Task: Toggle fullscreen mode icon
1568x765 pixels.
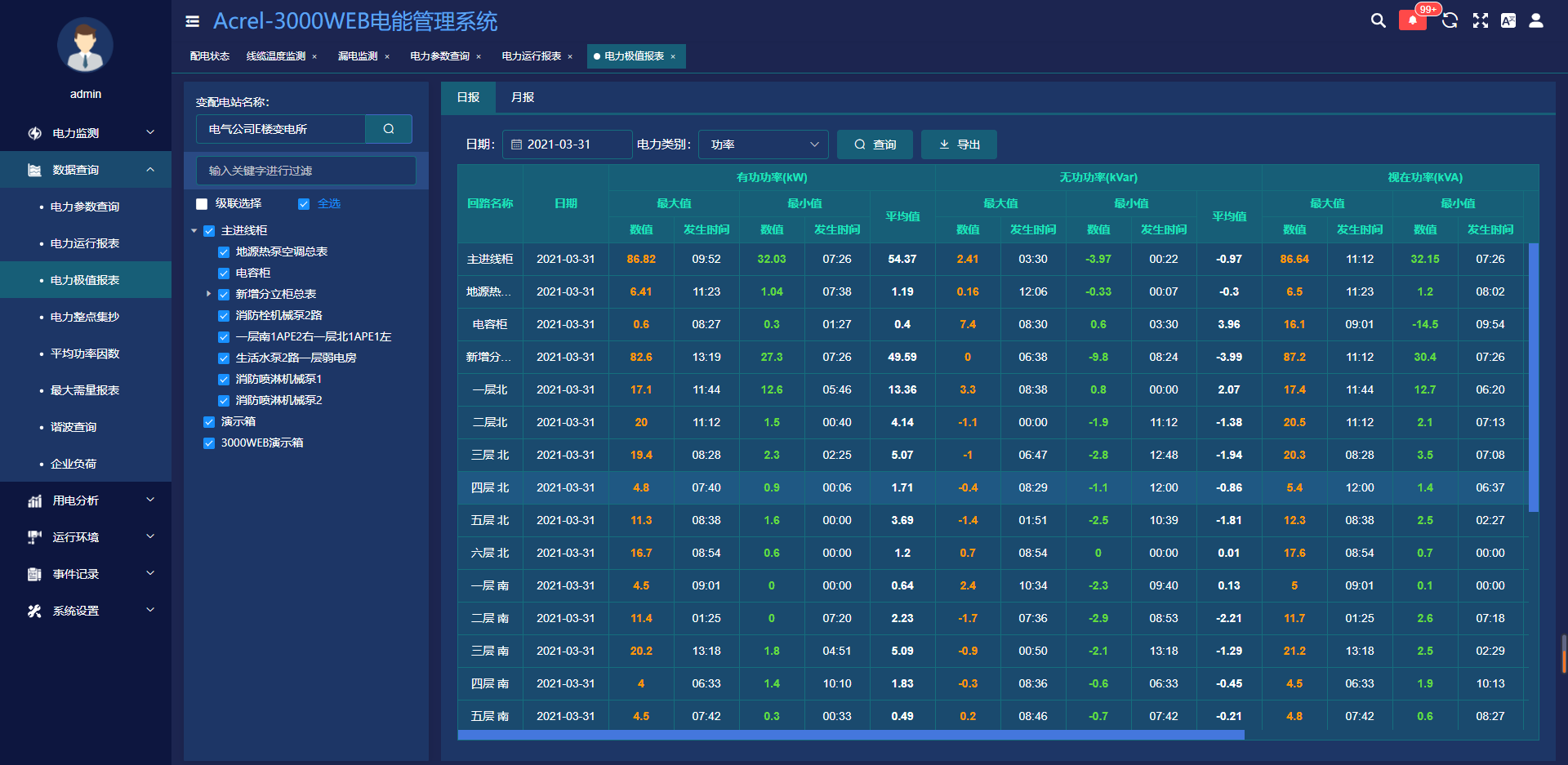Action: 1480,20
